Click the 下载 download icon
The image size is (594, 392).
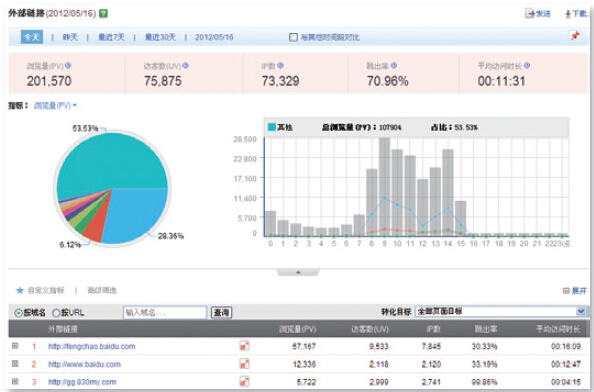point(568,14)
